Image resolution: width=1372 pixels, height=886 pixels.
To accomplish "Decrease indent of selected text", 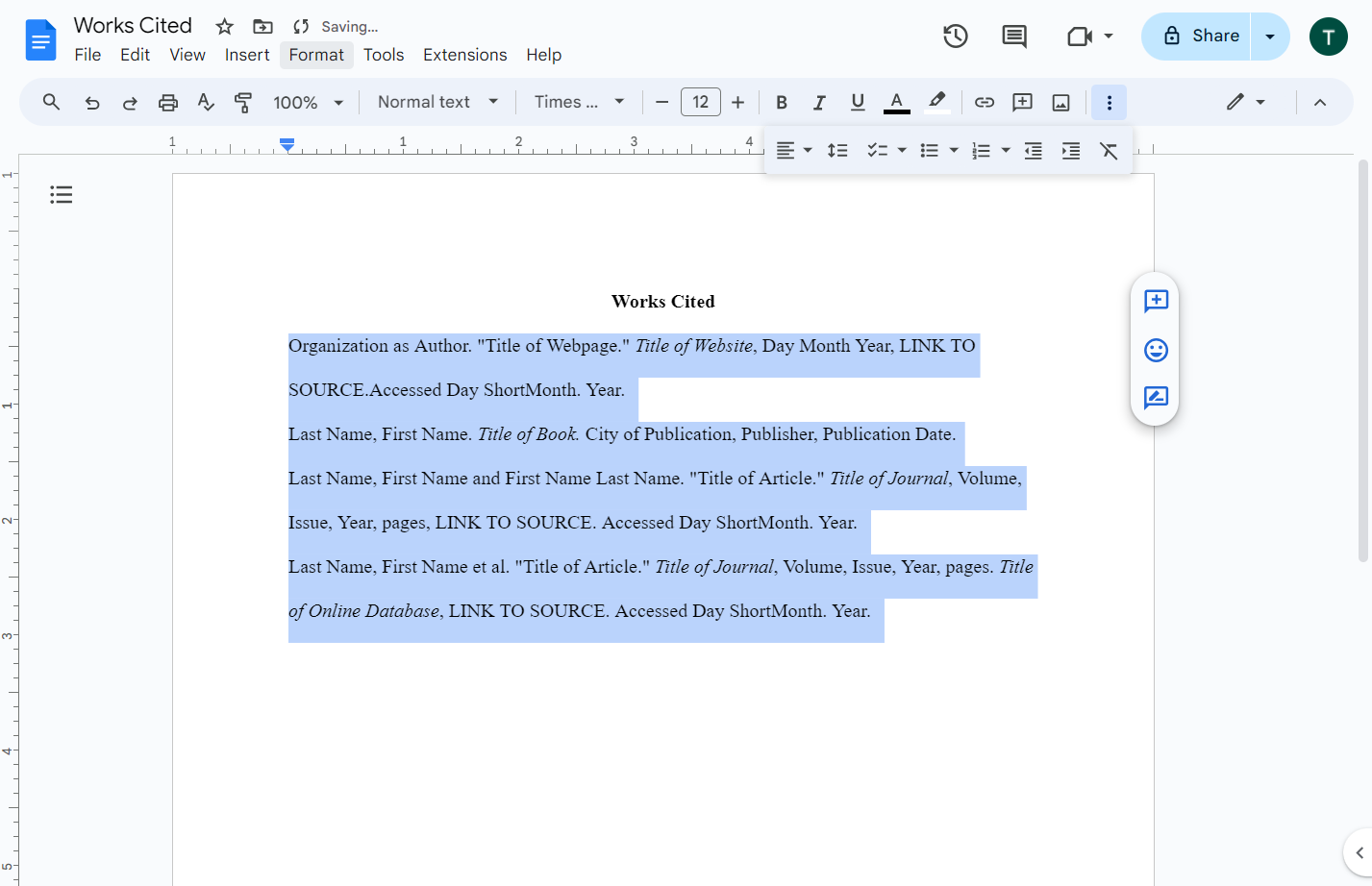I will coord(1034,151).
